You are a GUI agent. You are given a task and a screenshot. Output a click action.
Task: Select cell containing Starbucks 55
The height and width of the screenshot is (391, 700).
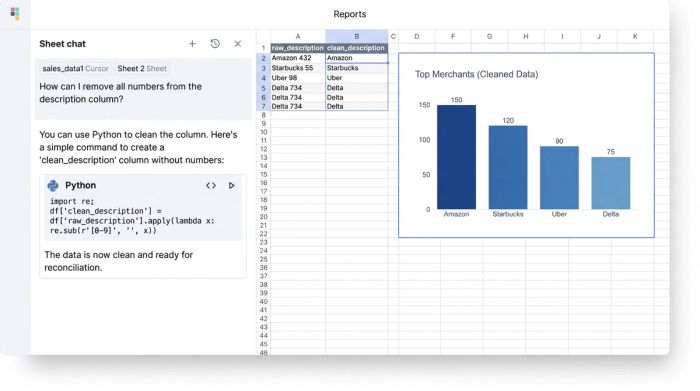coord(298,68)
